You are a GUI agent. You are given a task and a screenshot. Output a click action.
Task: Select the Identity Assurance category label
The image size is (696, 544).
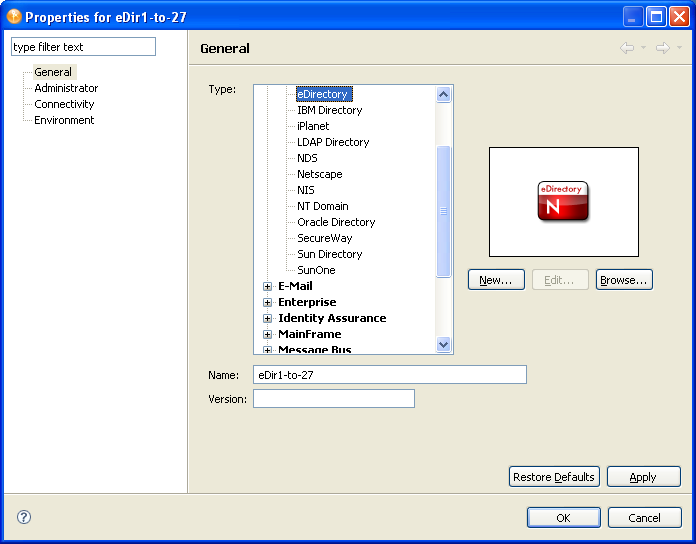[x=332, y=318]
